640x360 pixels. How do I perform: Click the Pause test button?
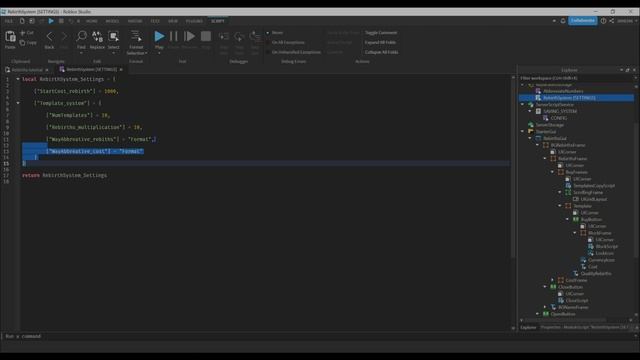[173, 36]
